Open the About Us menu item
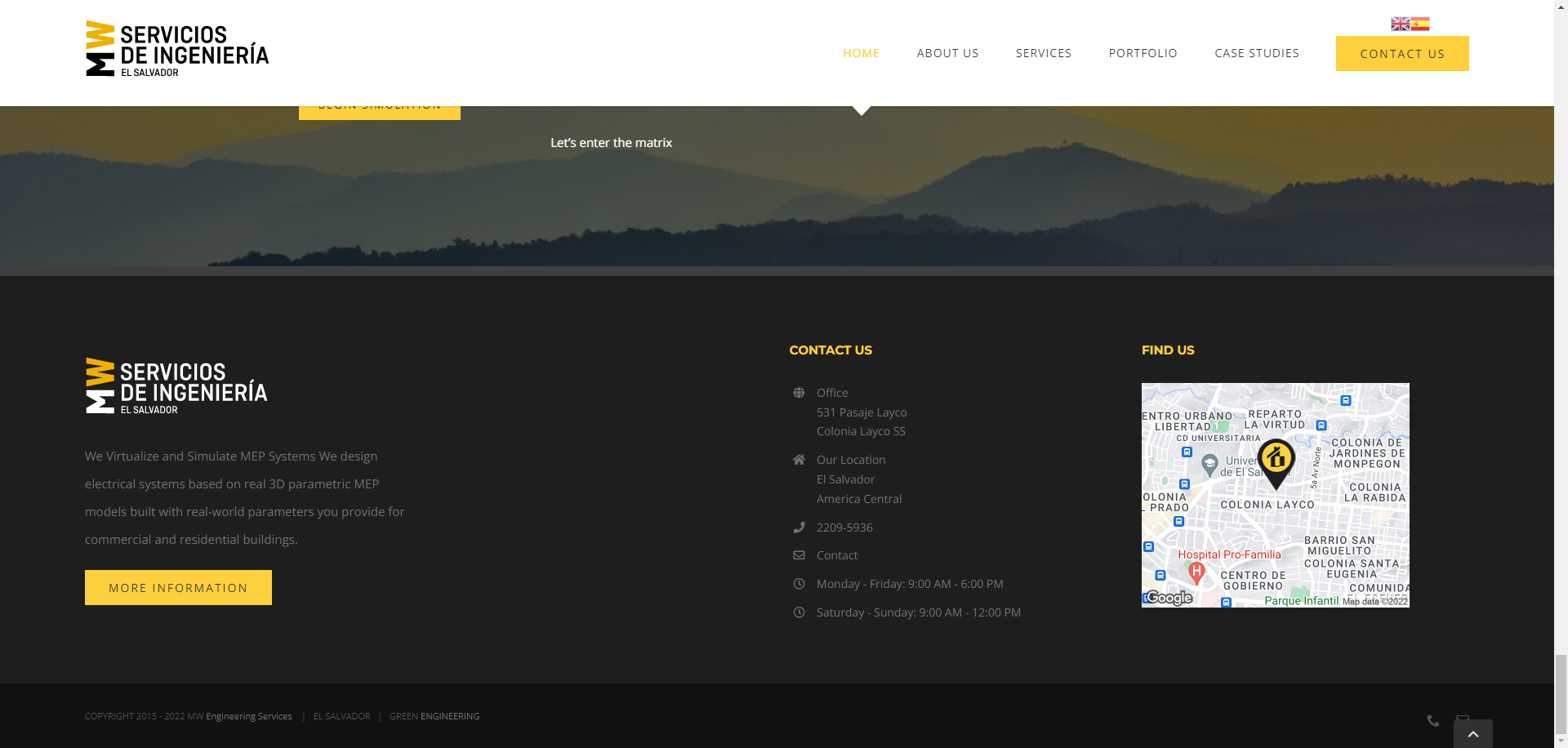The height and width of the screenshot is (748, 1568). pos(947,53)
